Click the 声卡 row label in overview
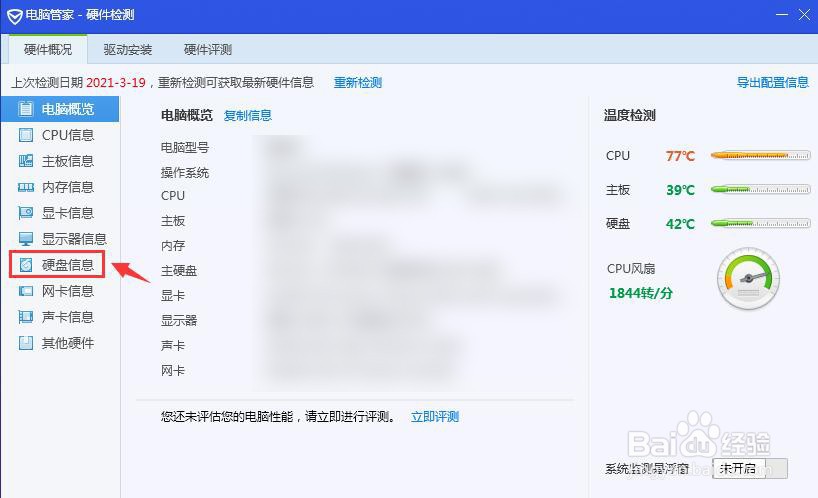Screen dimensions: 818x498 173,345
